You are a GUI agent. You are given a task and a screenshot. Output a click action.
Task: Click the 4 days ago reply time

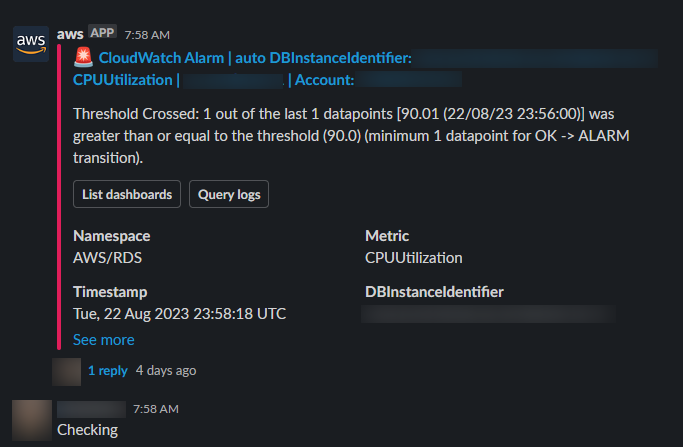pos(166,370)
